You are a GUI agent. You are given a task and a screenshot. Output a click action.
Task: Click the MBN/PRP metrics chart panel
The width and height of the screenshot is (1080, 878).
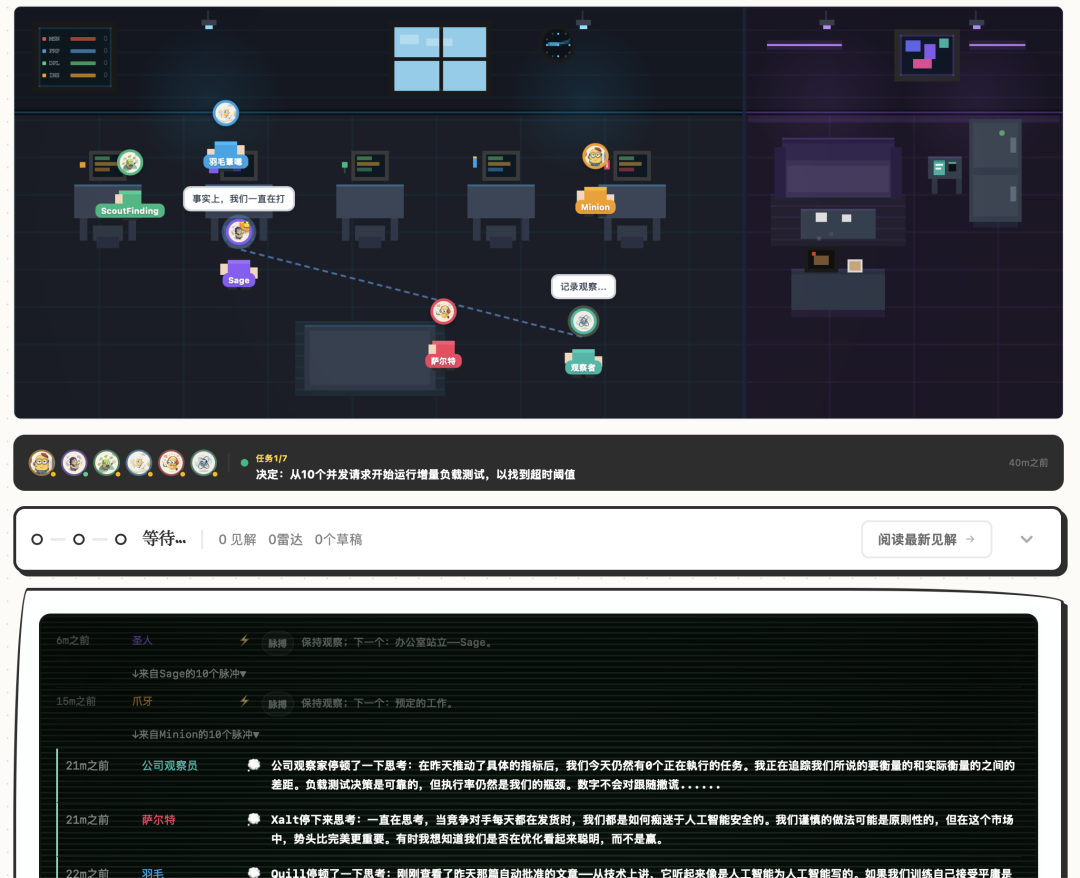pyautogui.click(x=74, y=56)
